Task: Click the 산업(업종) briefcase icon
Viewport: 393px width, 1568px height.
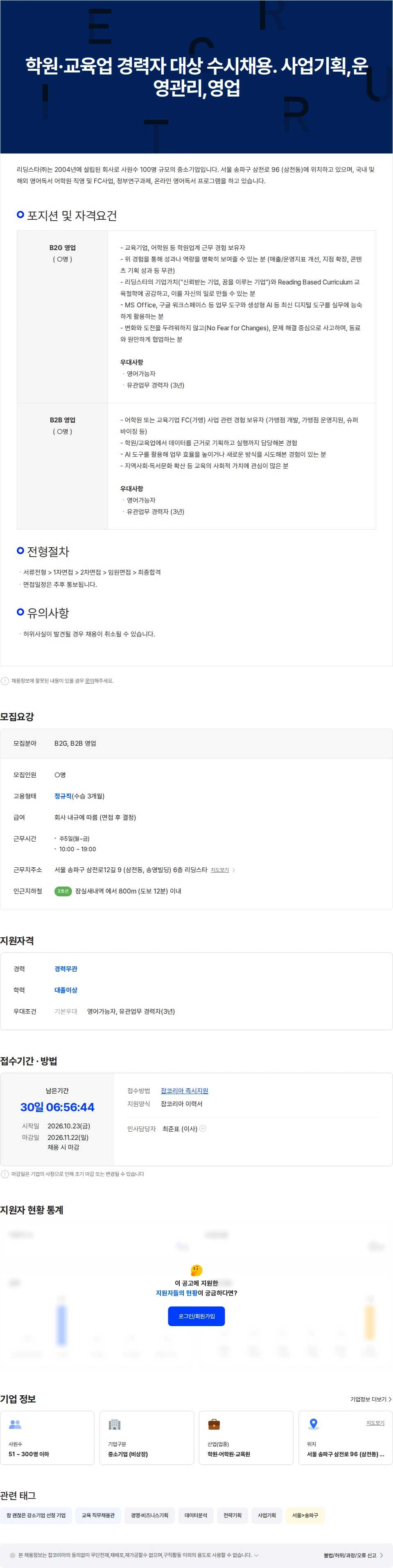Action: click(x=214, y=1424)
